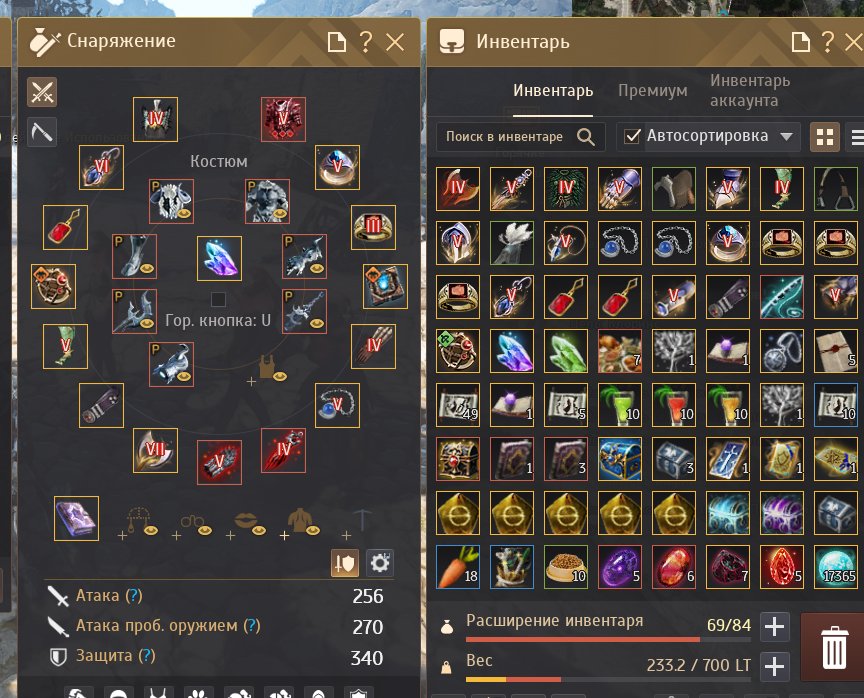Viewport: 864px width, 698px height.
Task: Expand inventory slots with plus button
Action: [774, 627]
